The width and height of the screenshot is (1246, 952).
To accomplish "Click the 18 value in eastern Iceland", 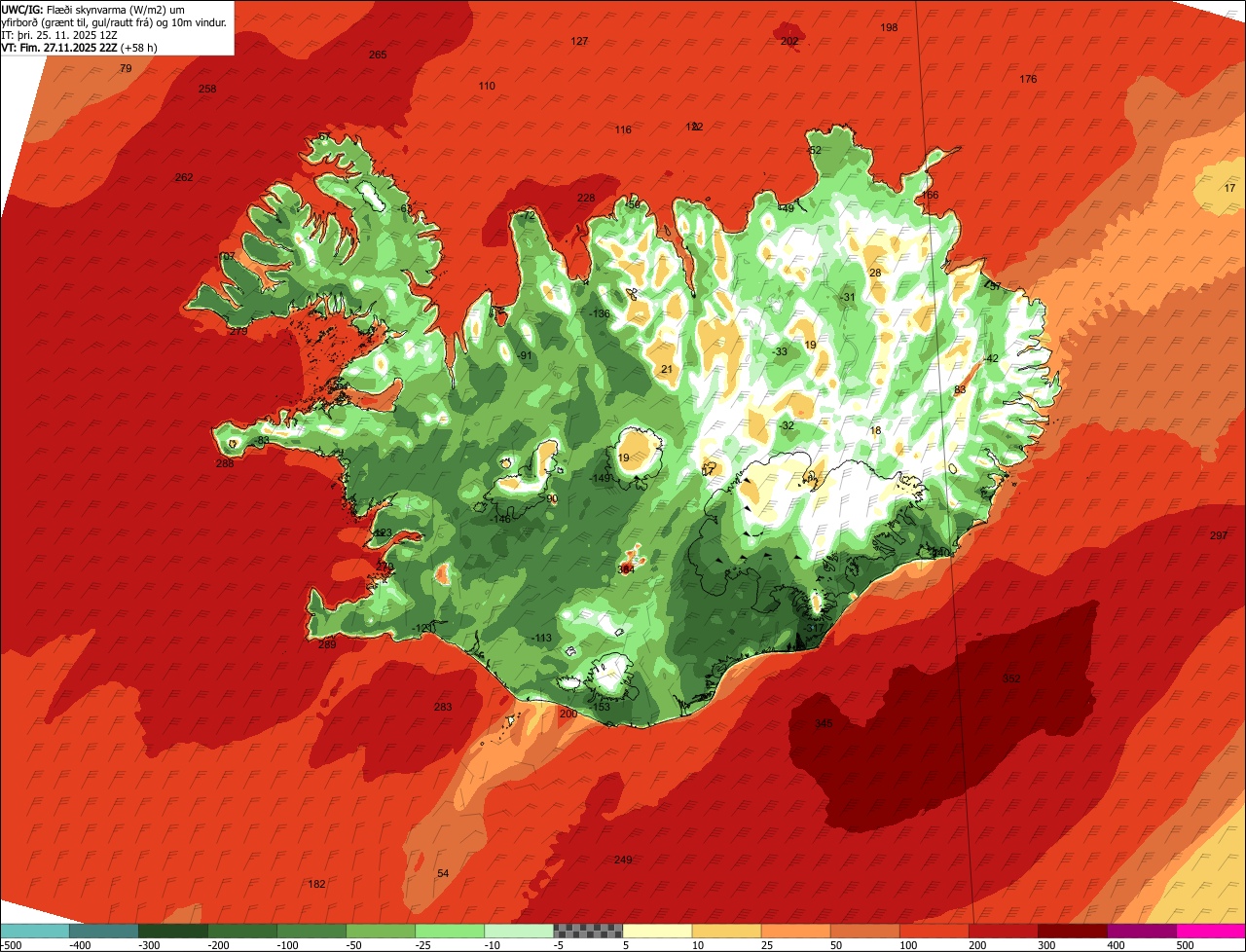I will click(875, 430).
